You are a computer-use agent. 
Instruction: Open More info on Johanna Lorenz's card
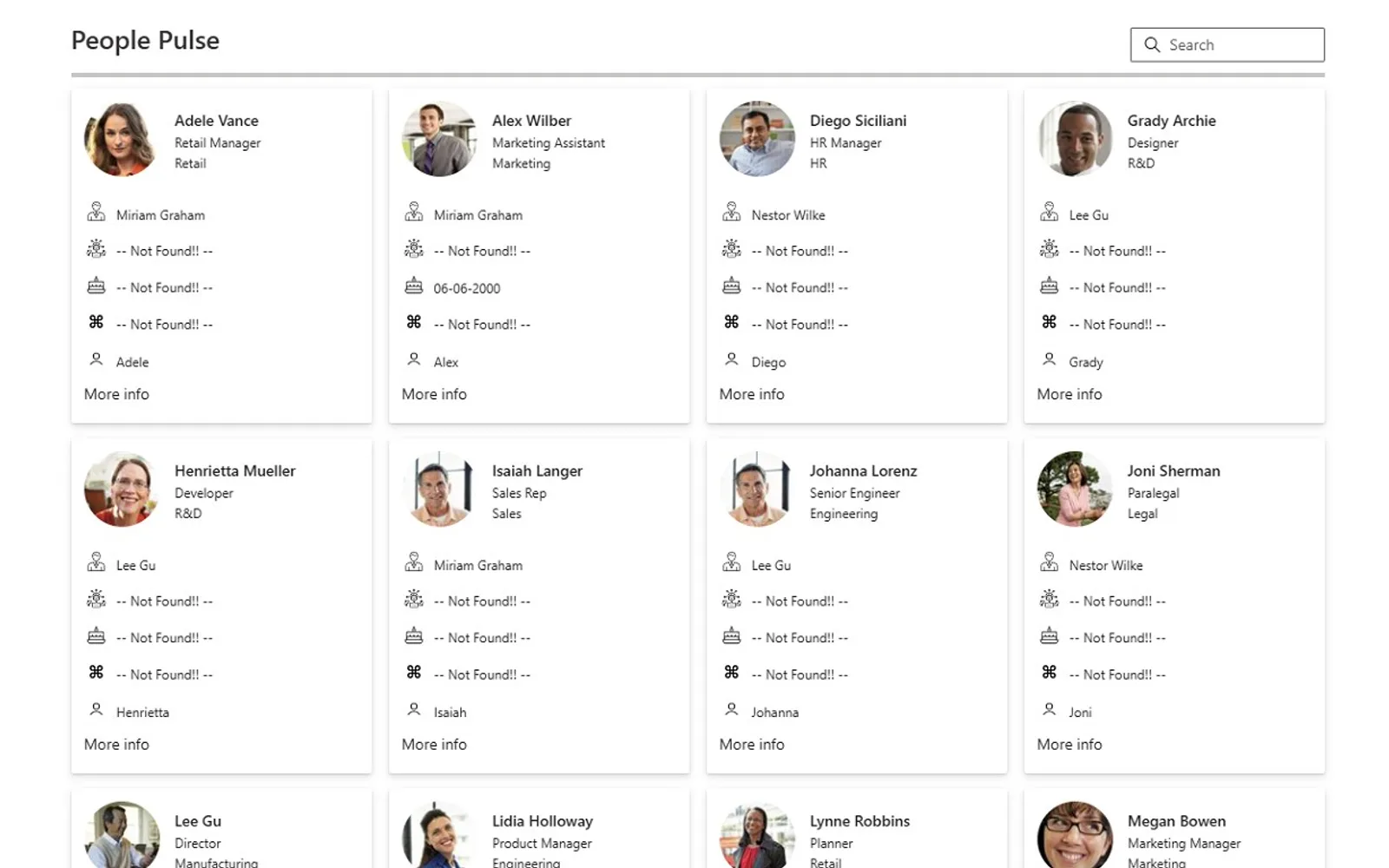(752, 745)
